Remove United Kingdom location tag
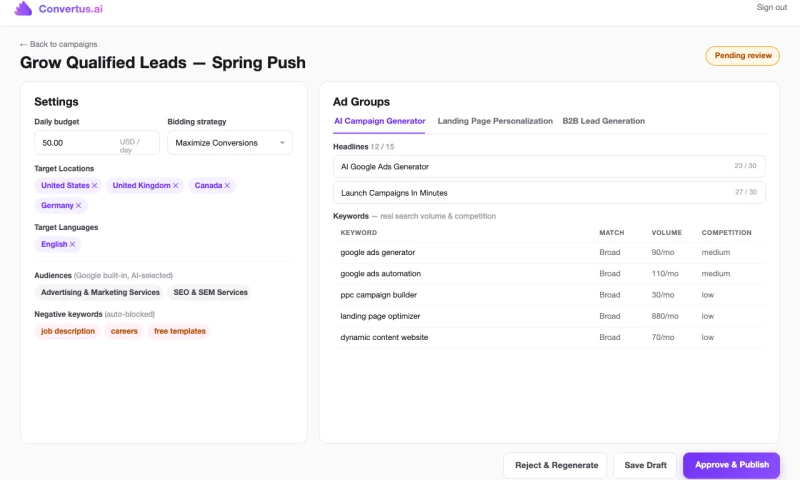The height and width of the screenshot is (480, 800). (176, 186)
